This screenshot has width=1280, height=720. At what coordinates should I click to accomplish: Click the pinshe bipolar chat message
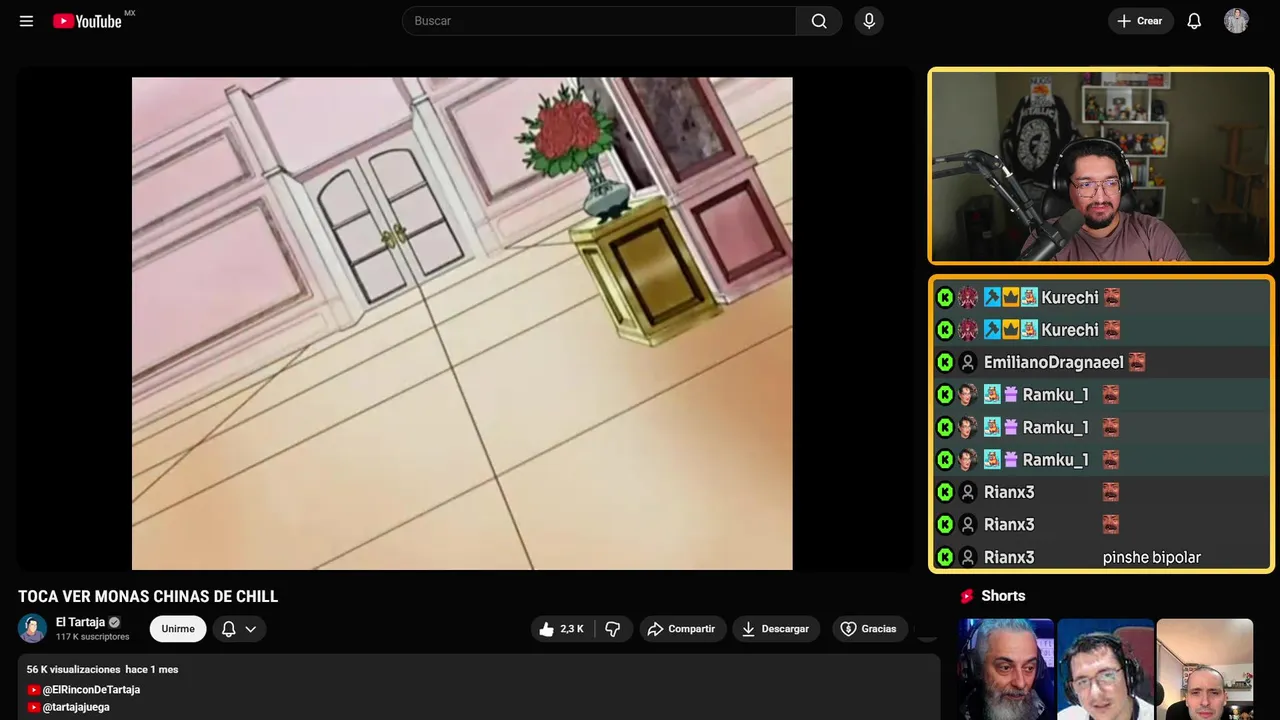tap(1152, 557)
